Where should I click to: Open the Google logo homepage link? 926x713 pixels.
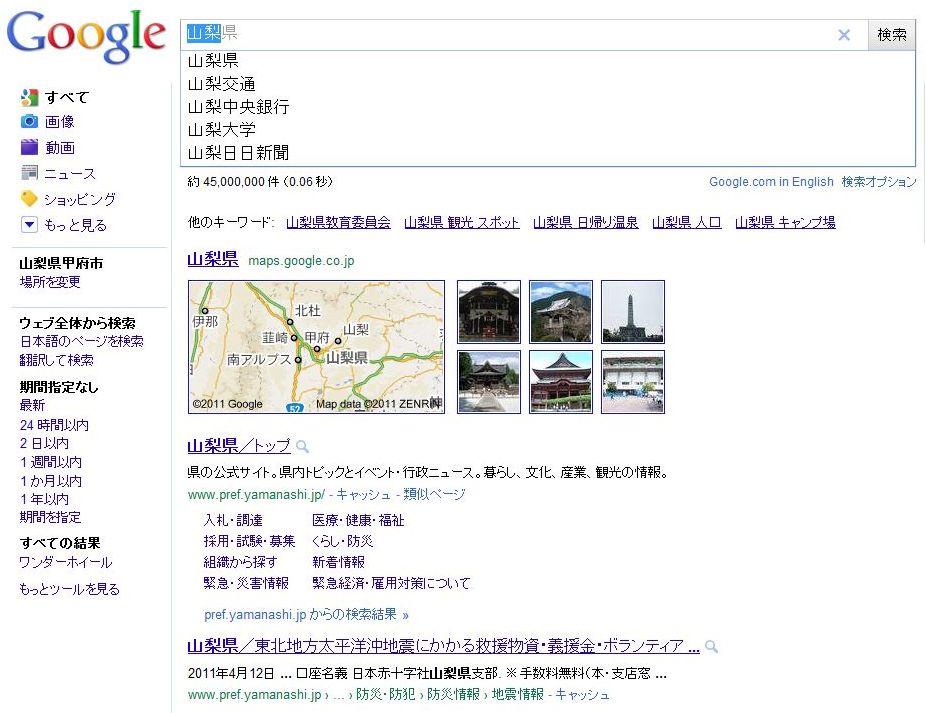pyautogui.click(x=86, y=37)
